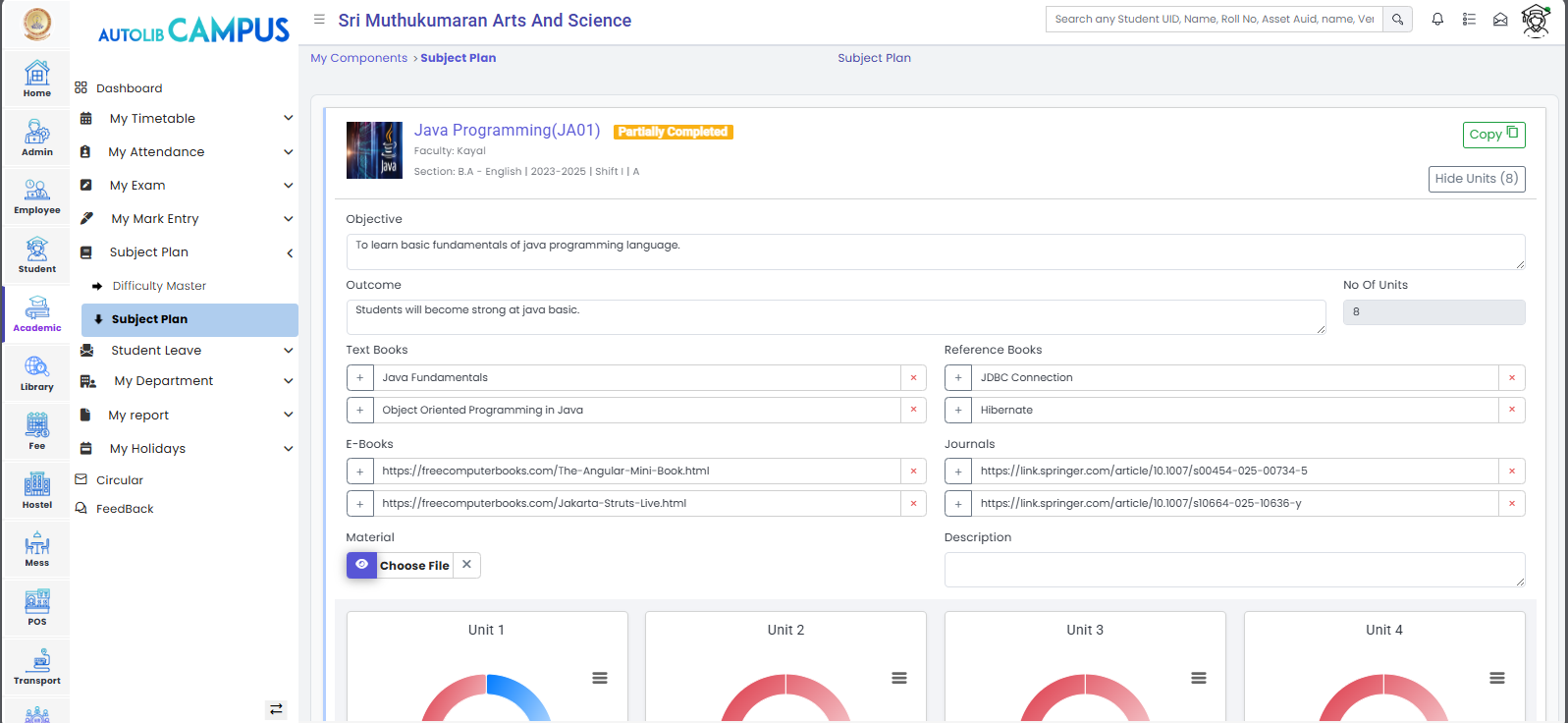The height and width of the screenshot is (723, 1568).
Task: Toggle sidebar layout with swap arrows icon
Action: point(276,708)
